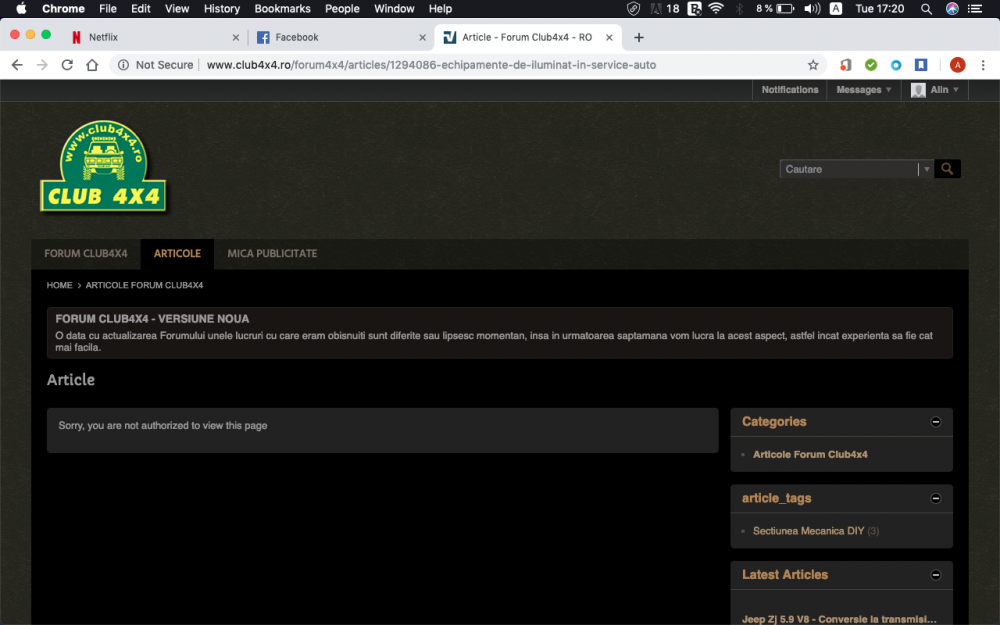Screen dimensions: 1000x625
Task: Bookmark this page with the star icon
Action: 813,65
